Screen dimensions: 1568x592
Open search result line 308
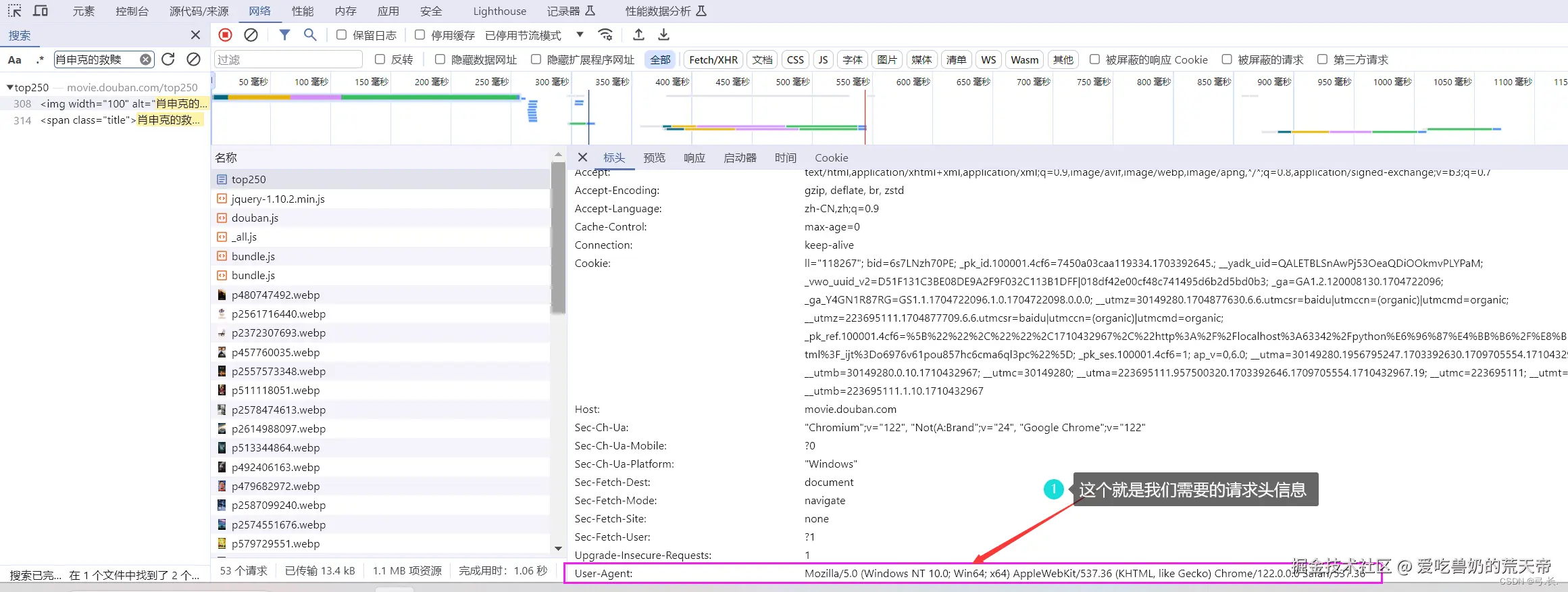pyautogui.click(x=105, y=103)
